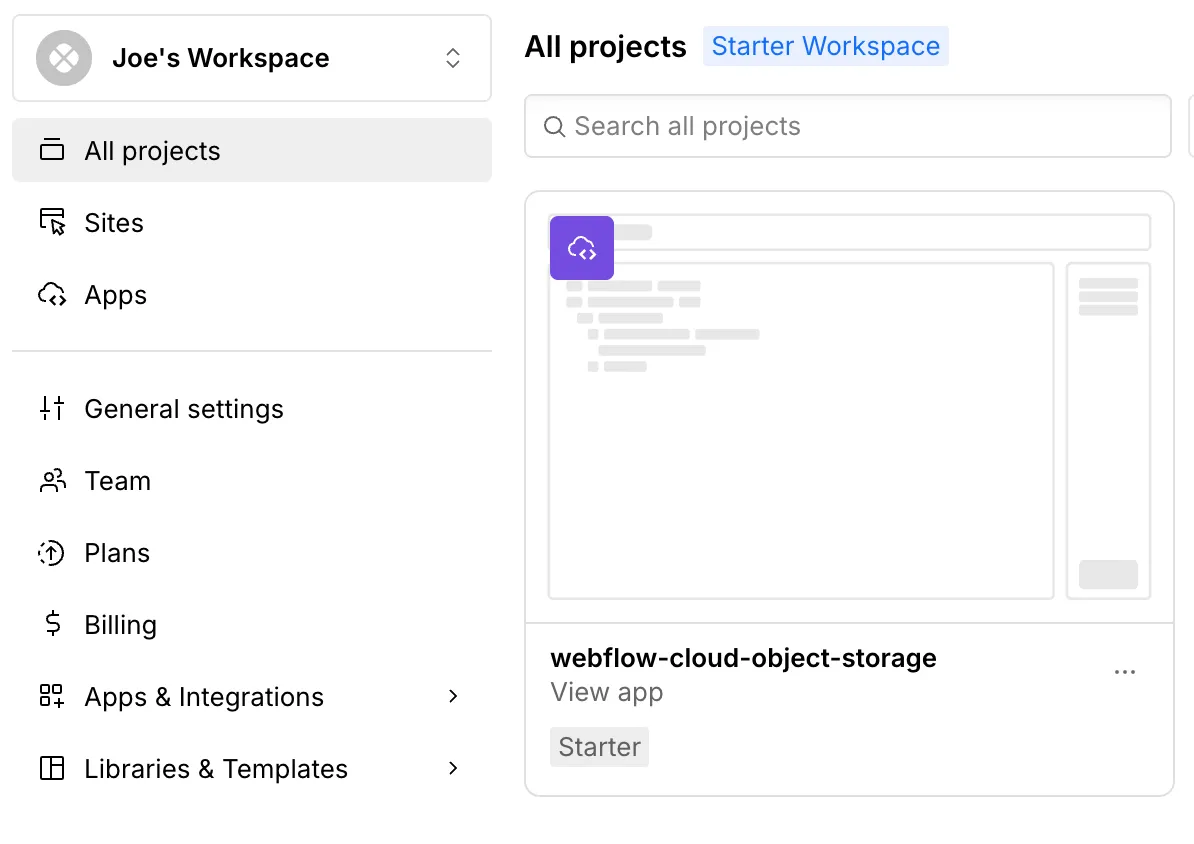
Task: Open the Joe's Workspace switcher dropdown
Action: pos(251,58)
